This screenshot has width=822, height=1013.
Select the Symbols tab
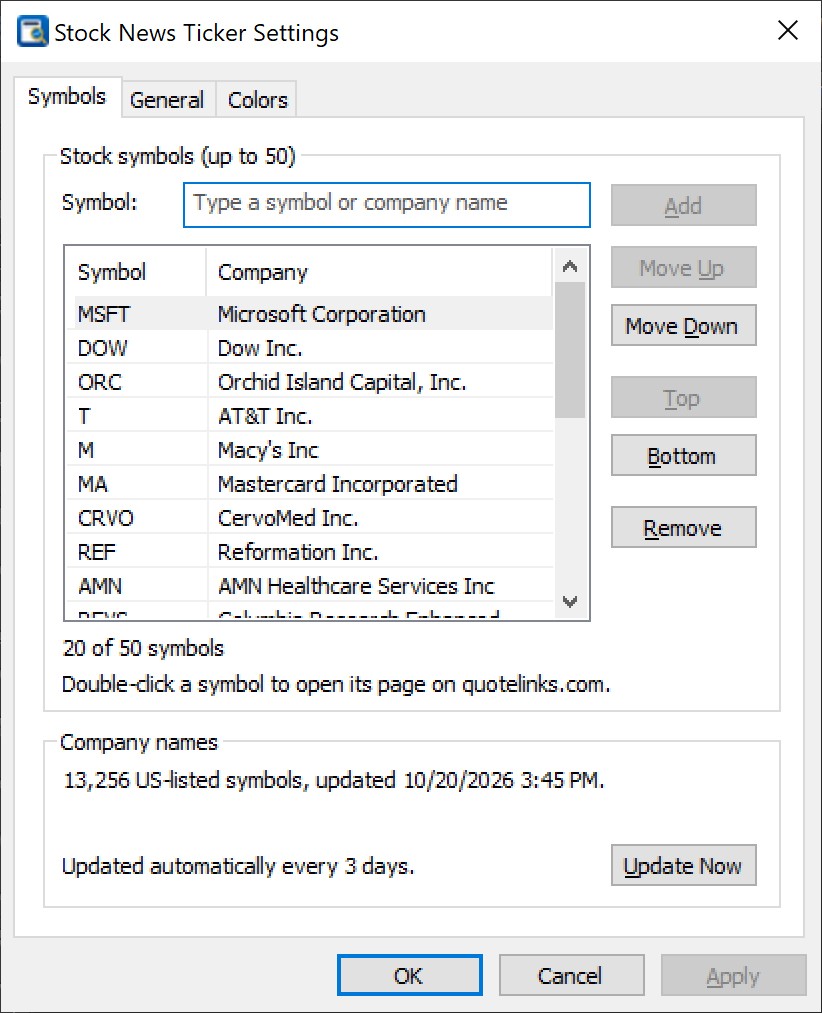coord(67,97)
